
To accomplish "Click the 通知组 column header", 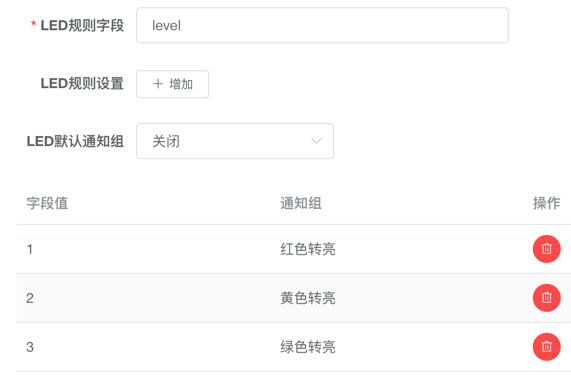I will pos(301,203).
